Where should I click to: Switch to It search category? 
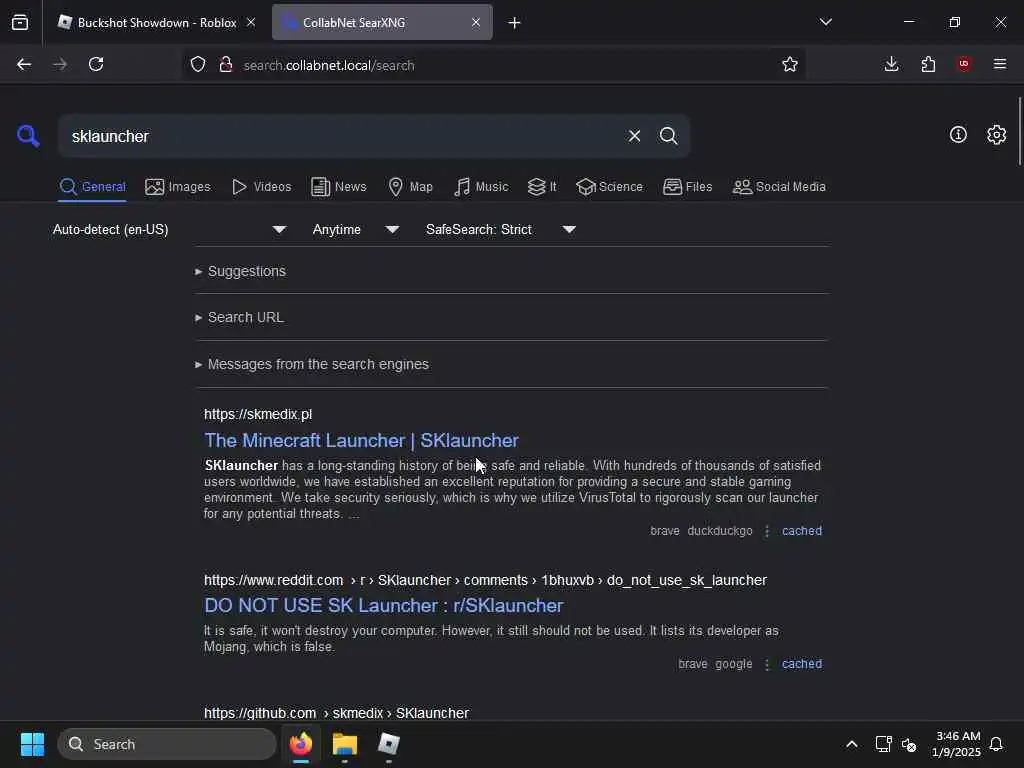(x=542, y=187)
